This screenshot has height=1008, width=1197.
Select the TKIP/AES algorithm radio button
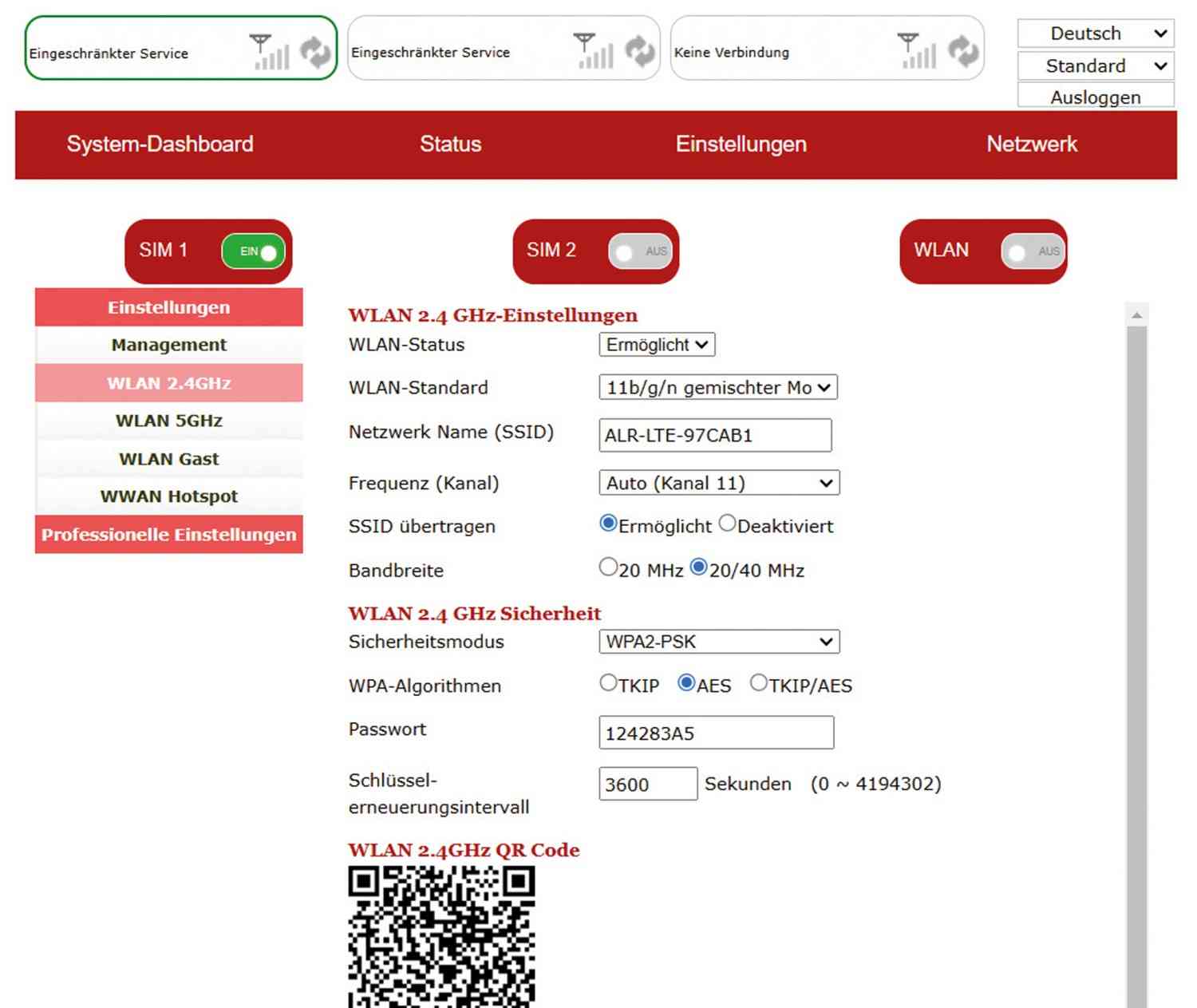click(x=759, y=683)
